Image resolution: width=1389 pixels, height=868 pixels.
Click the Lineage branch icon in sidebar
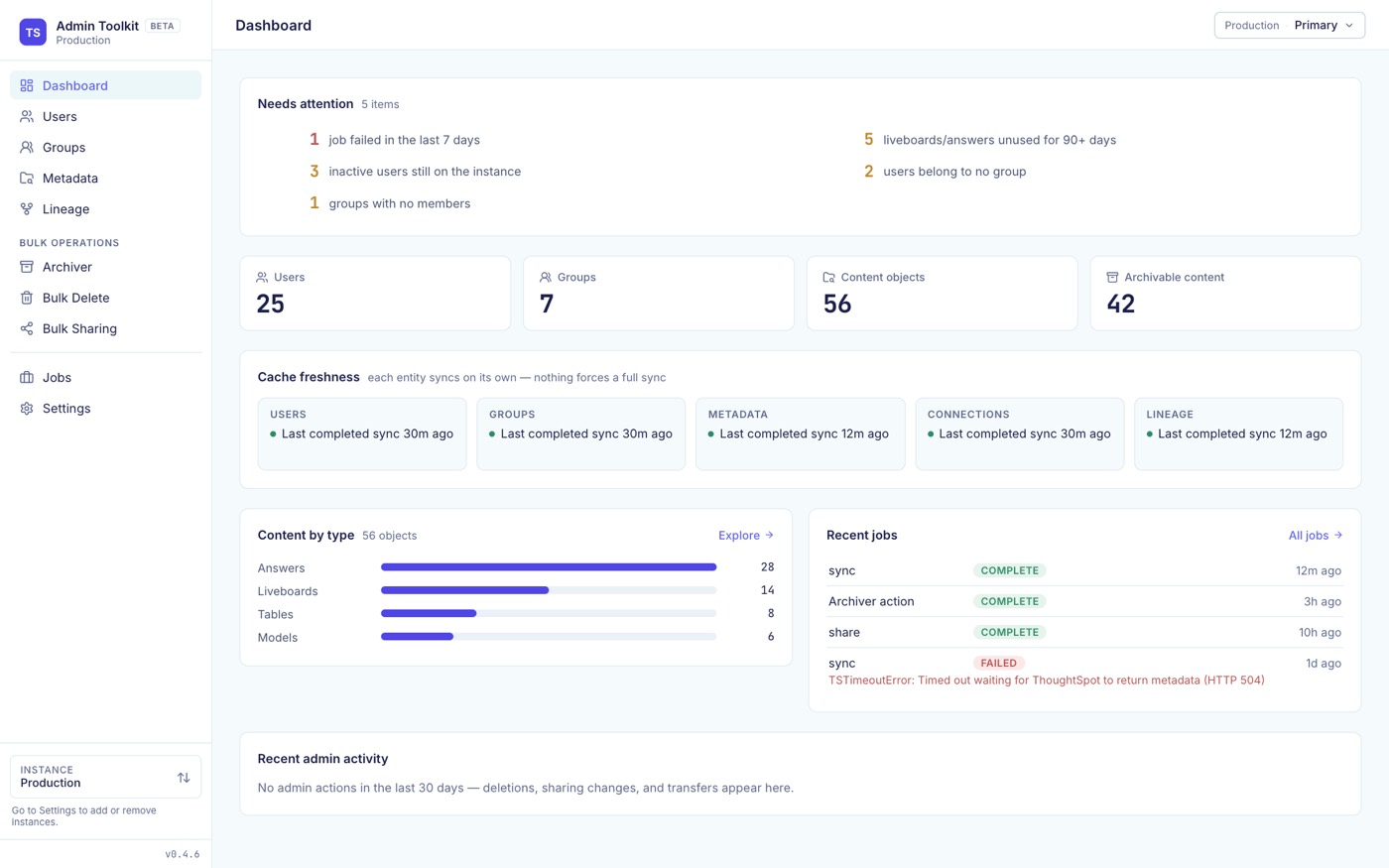27,208
